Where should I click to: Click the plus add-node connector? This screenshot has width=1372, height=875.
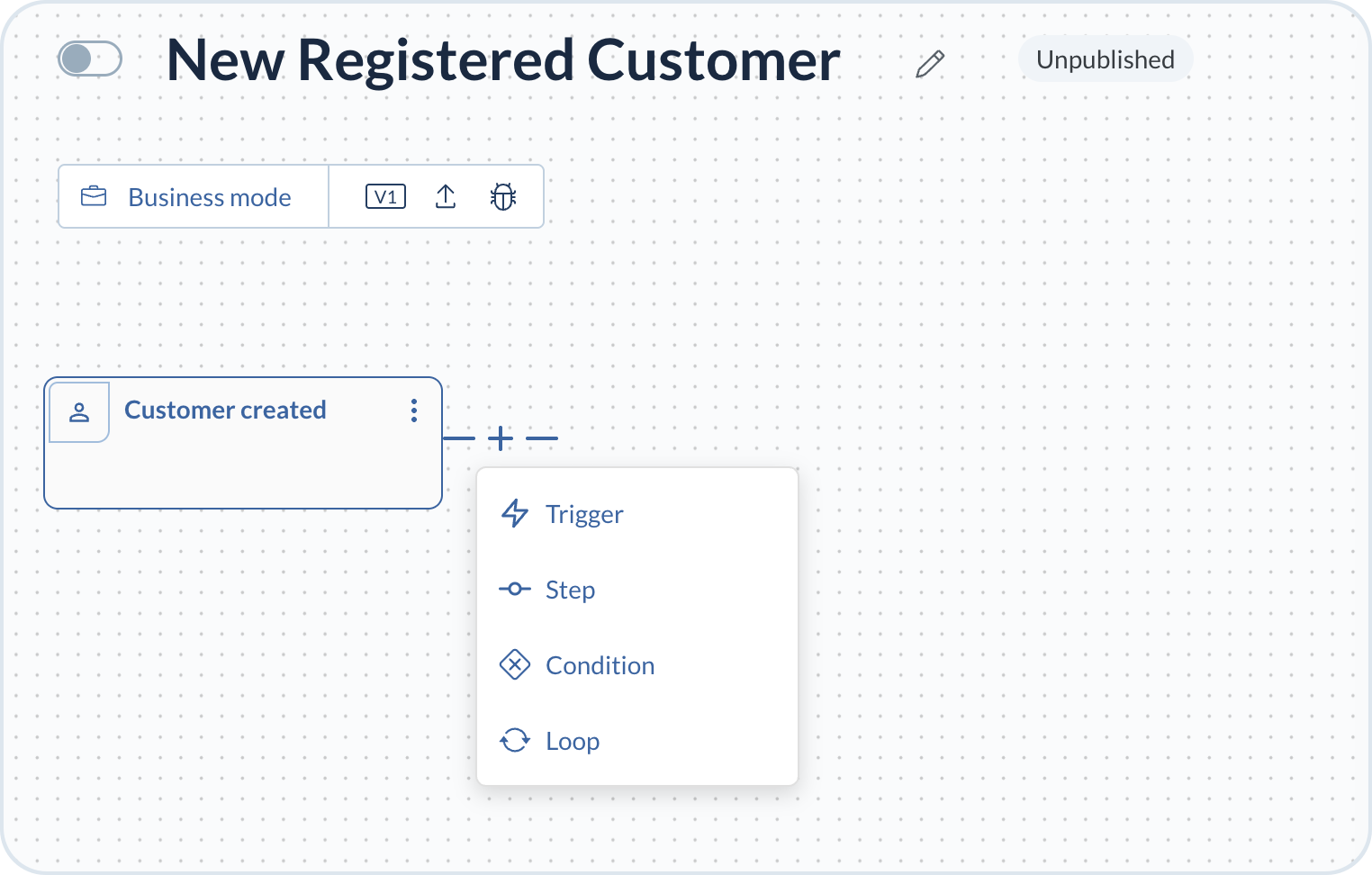[x=501, y=438]
